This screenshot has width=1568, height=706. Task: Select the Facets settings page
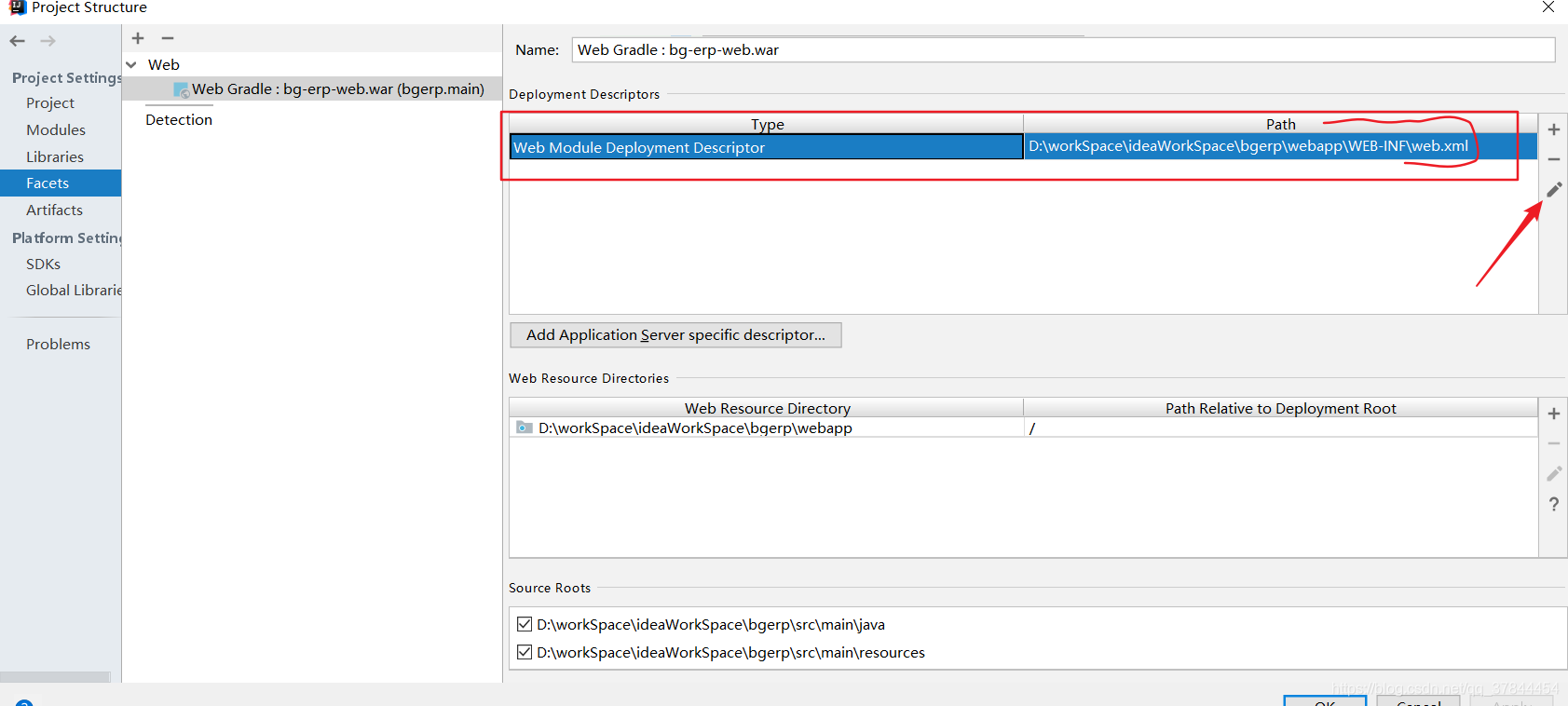(61, 183)
